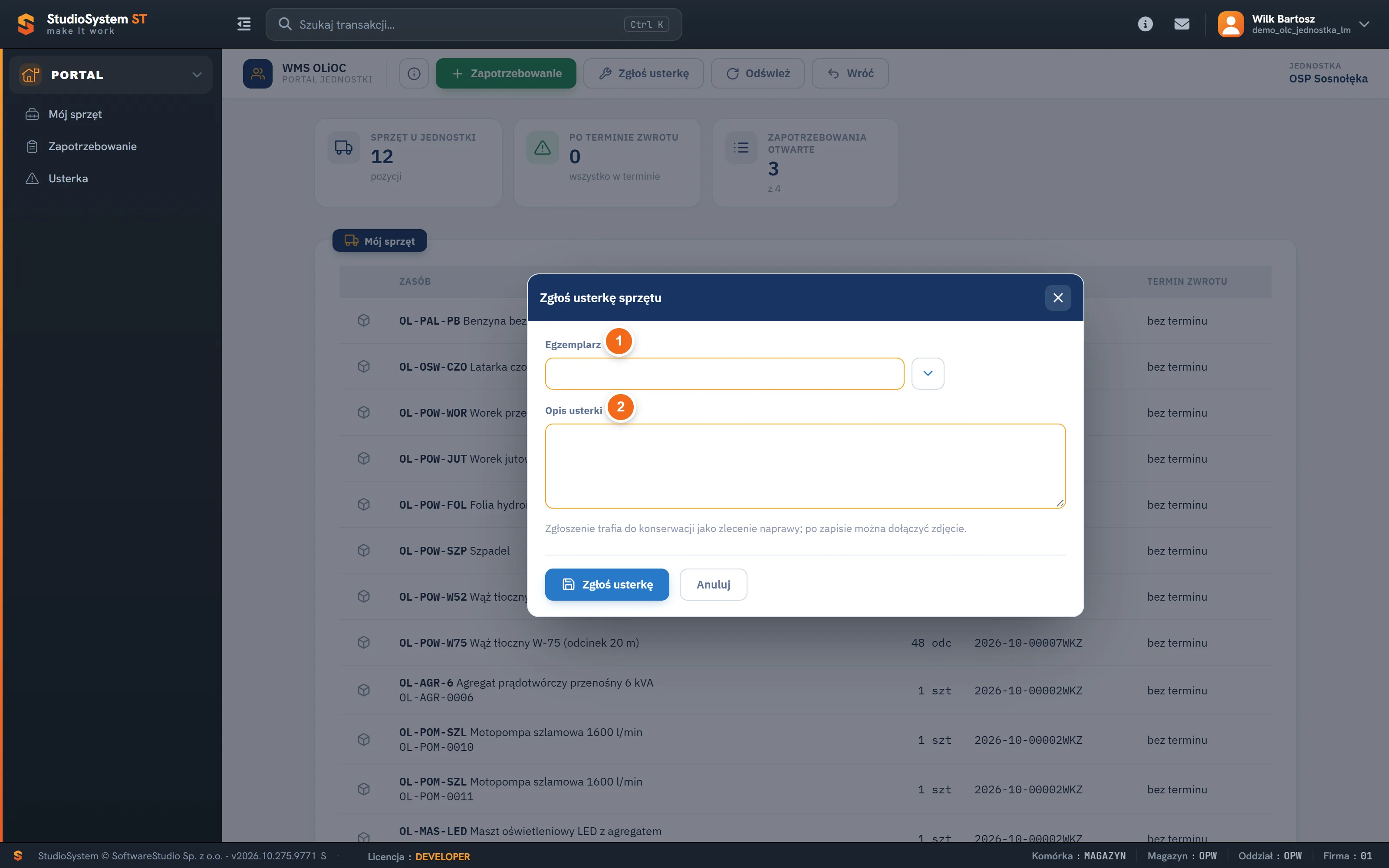
Task: Click the circled info button in the toolbar
Action: tap(414, 73)
